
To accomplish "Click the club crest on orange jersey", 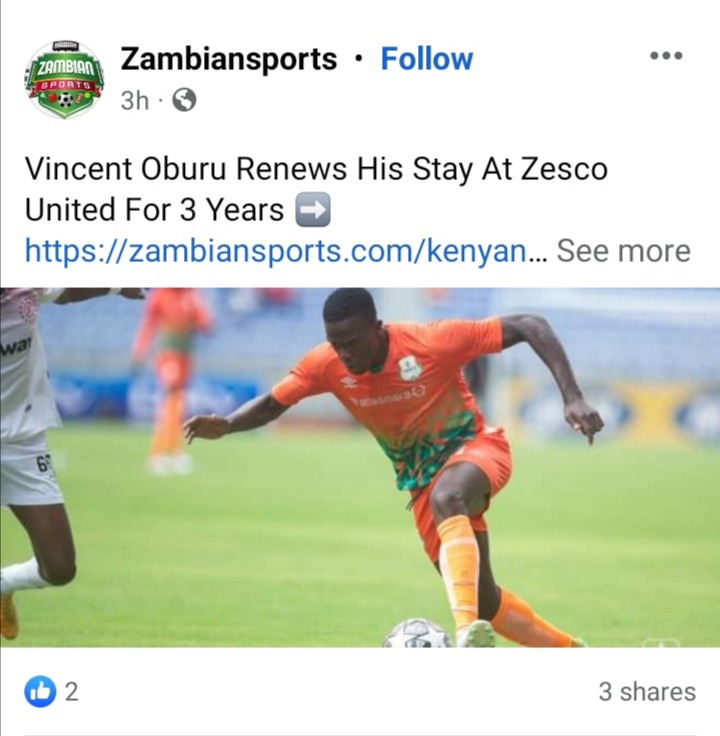I will pos(410,369).
